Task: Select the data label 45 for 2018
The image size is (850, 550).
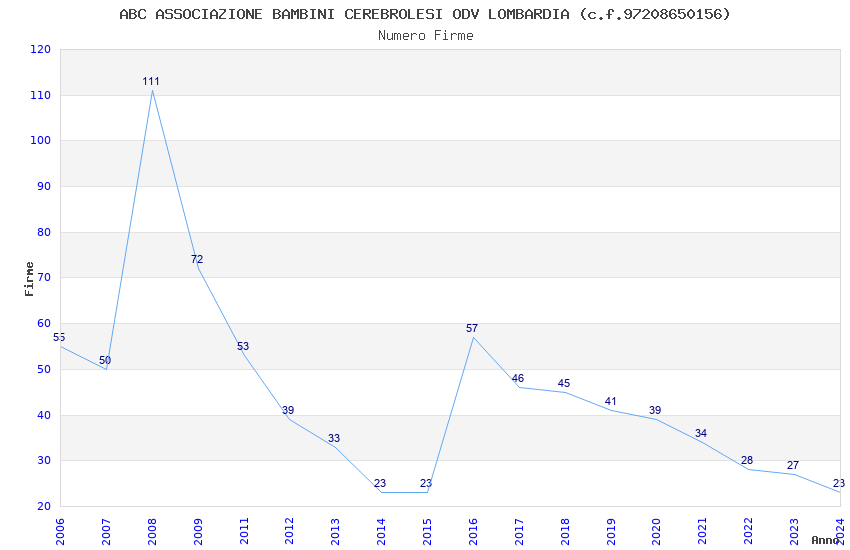Action: point(564,384)
